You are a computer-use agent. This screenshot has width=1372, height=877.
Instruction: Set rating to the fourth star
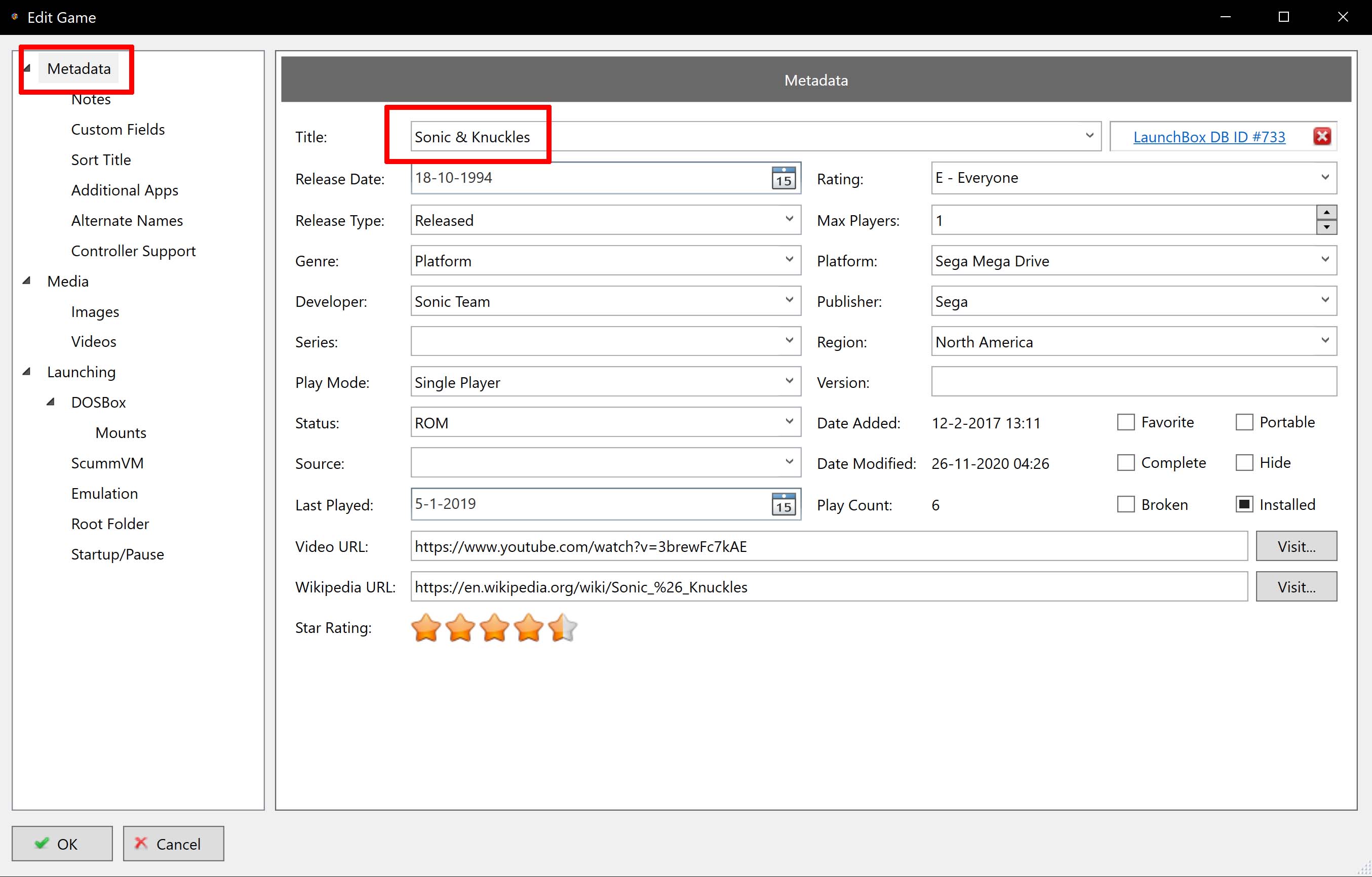point(528,627)
